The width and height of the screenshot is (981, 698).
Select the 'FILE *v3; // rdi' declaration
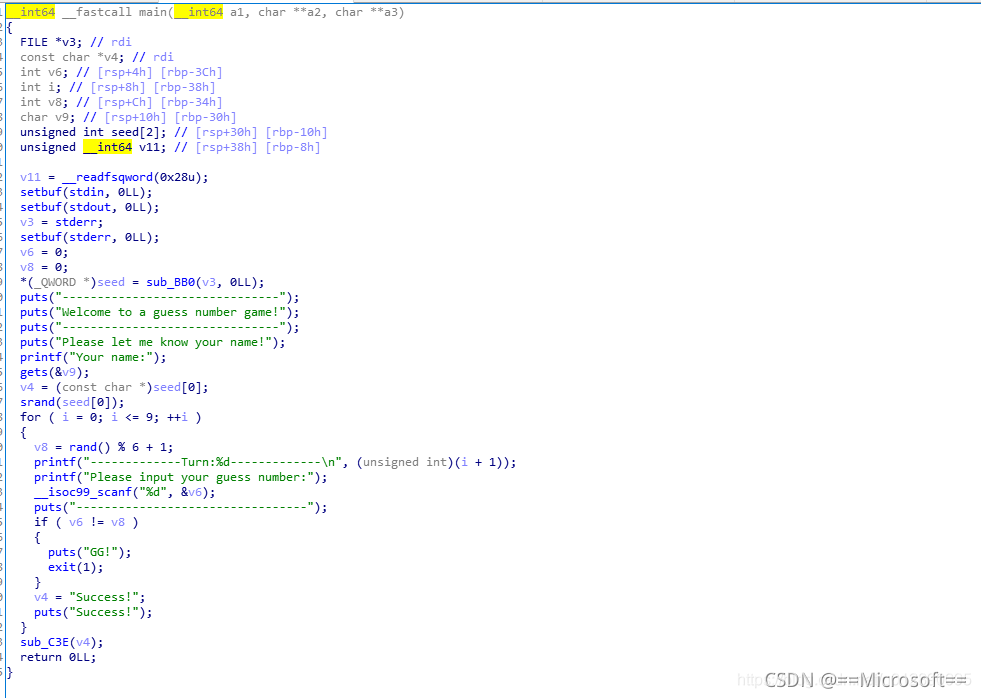[x=76, y=42]
